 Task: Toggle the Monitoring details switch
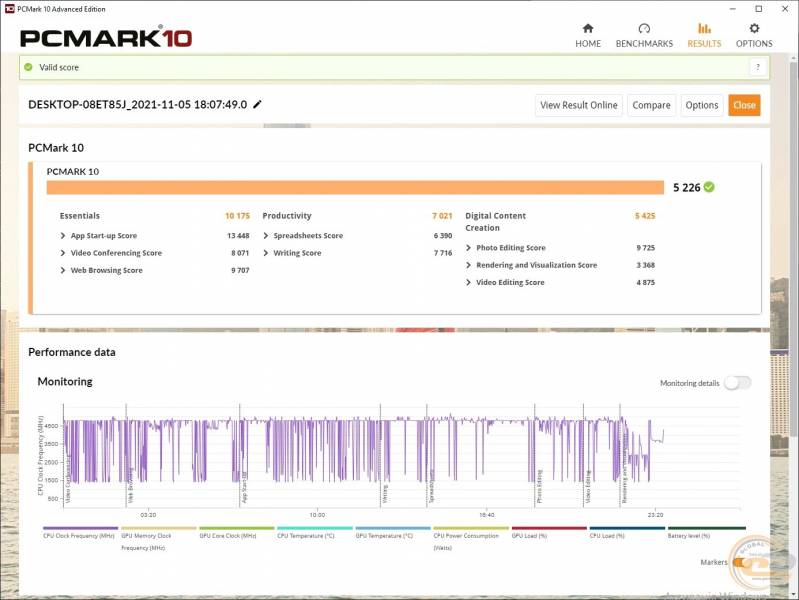point(737,383)
